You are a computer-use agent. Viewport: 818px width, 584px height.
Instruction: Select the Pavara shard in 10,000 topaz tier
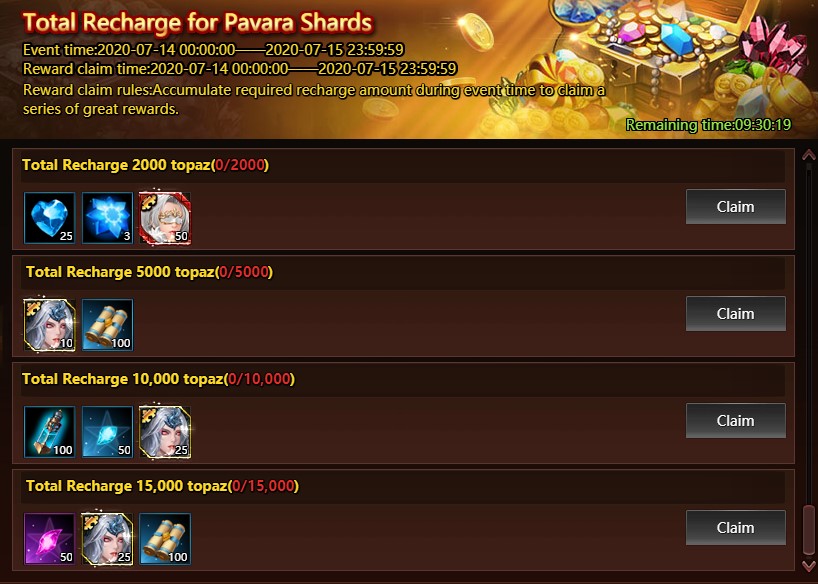pyautogui.click(x=165, y=432)
